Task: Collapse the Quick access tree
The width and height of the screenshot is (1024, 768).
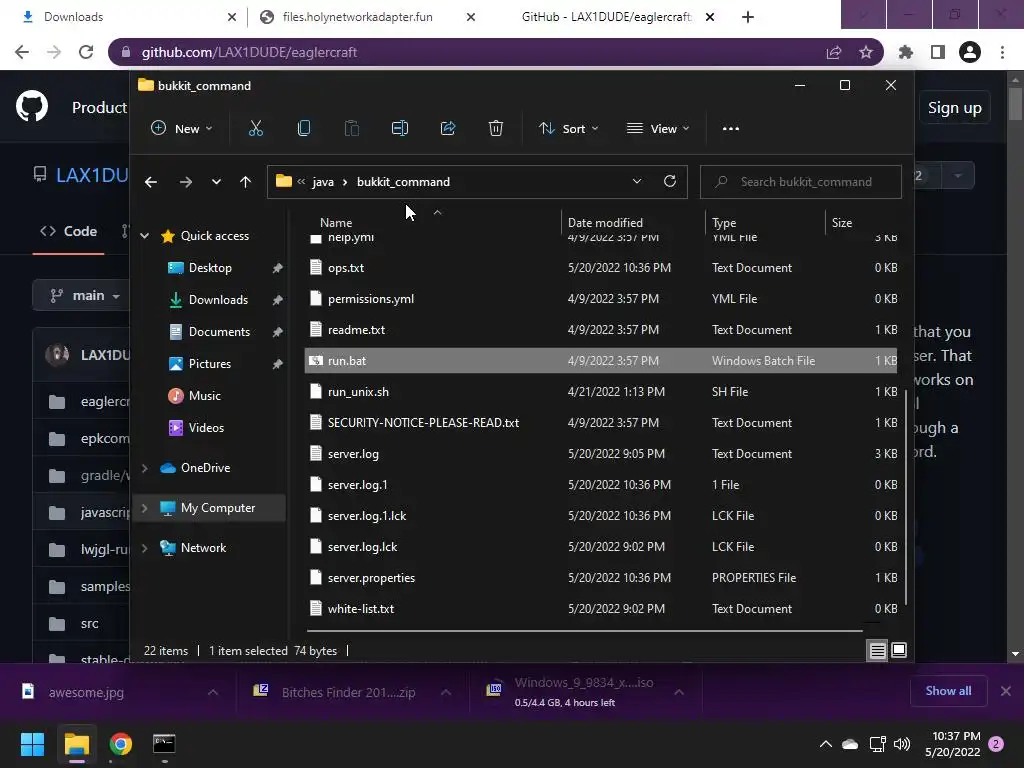Action: (x=144, y=236)
